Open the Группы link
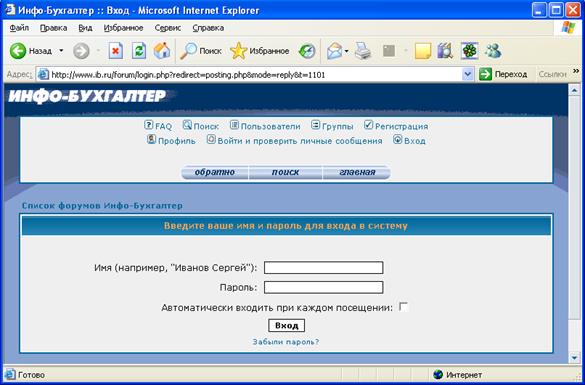This screenshot has height=385, width=585. tap(338, 126)
